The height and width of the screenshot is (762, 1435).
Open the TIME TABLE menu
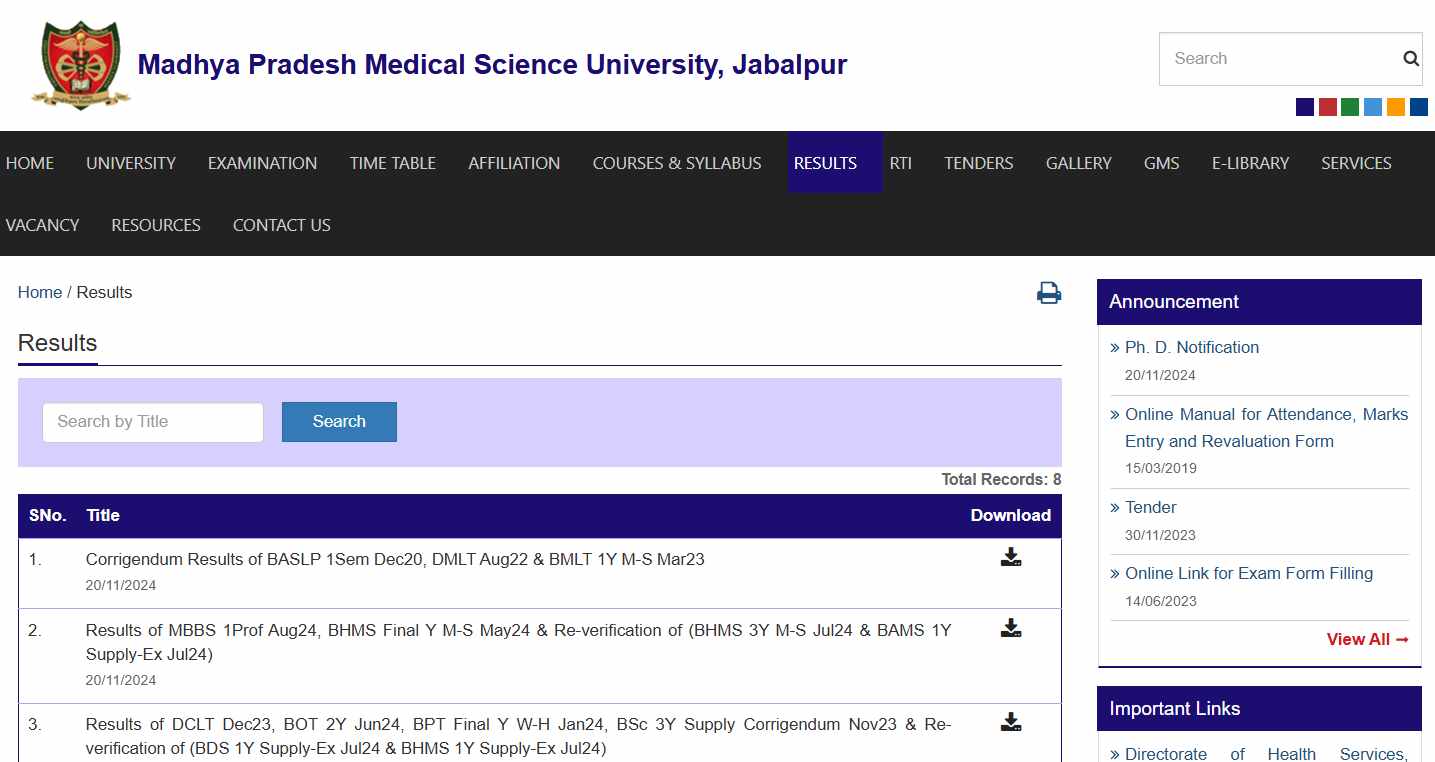tap(392, 162)
